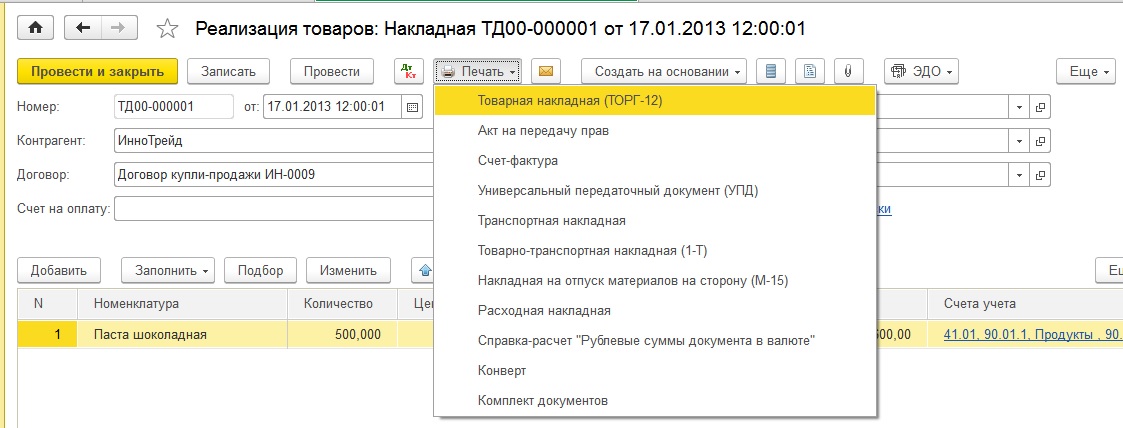This screenshot has height=428, width=1123.
Task: Open the ЭДО dropdown menu
Action: [x=921, y=72]
